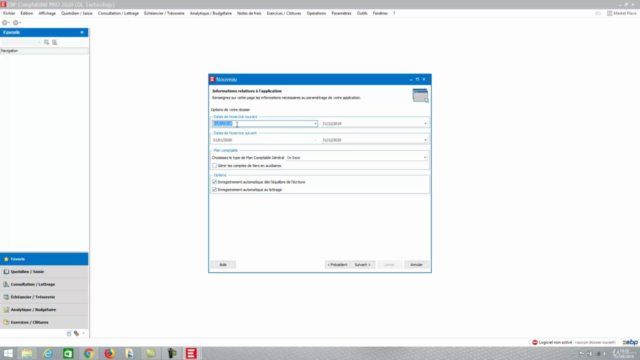Open the Fenêtres menu
640x360 pixels.
[380, 13]
